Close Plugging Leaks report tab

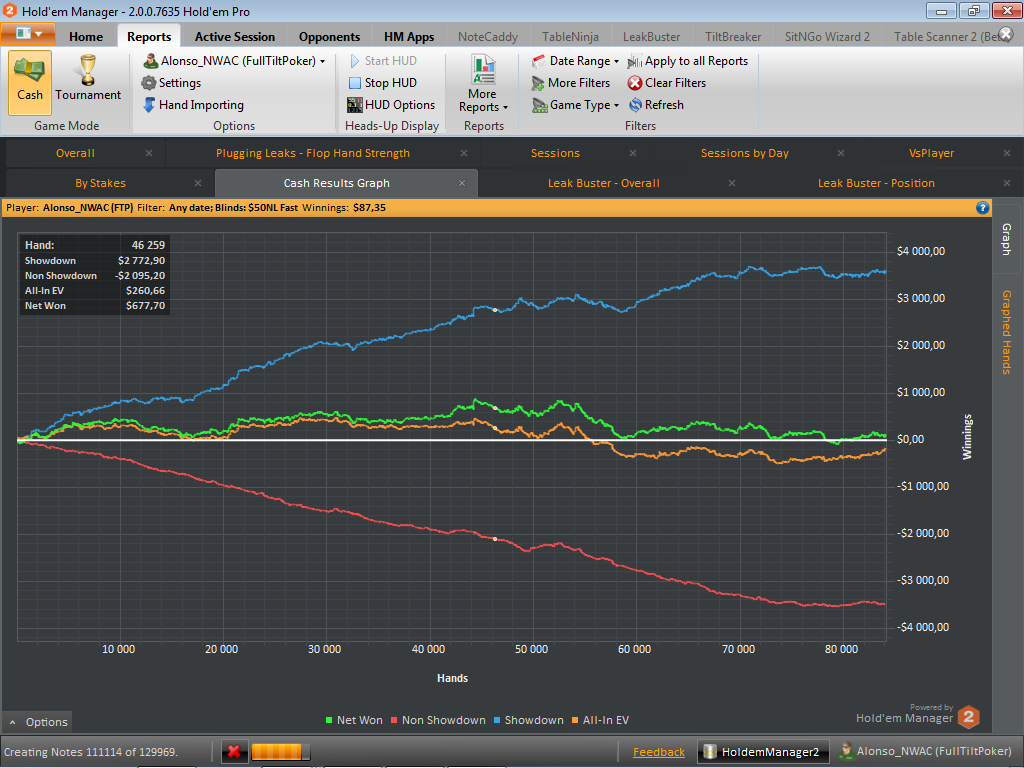pos(464,153)
